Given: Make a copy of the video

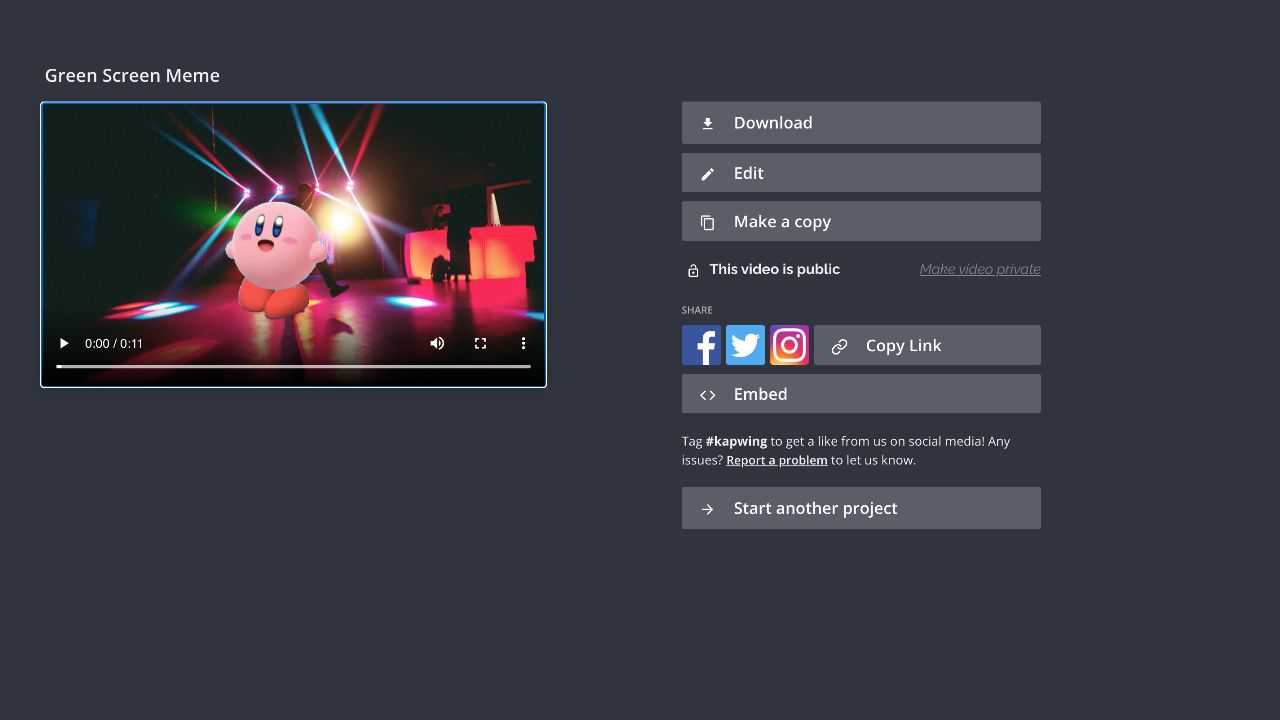Looking at the screenshot, I should click(x=860, y=222).
